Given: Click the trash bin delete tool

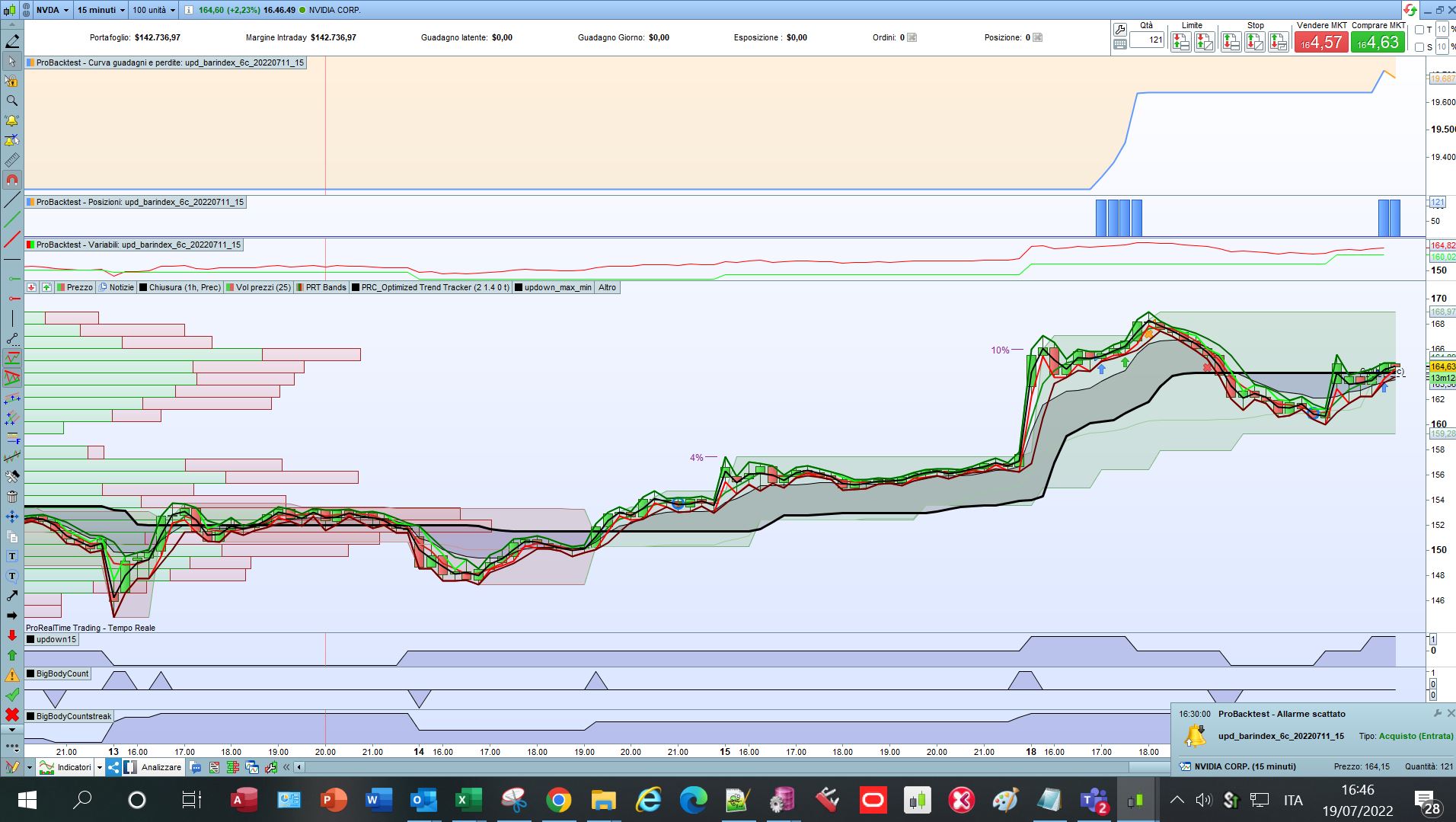Looking at the screenshot, I should pos(12,497).
